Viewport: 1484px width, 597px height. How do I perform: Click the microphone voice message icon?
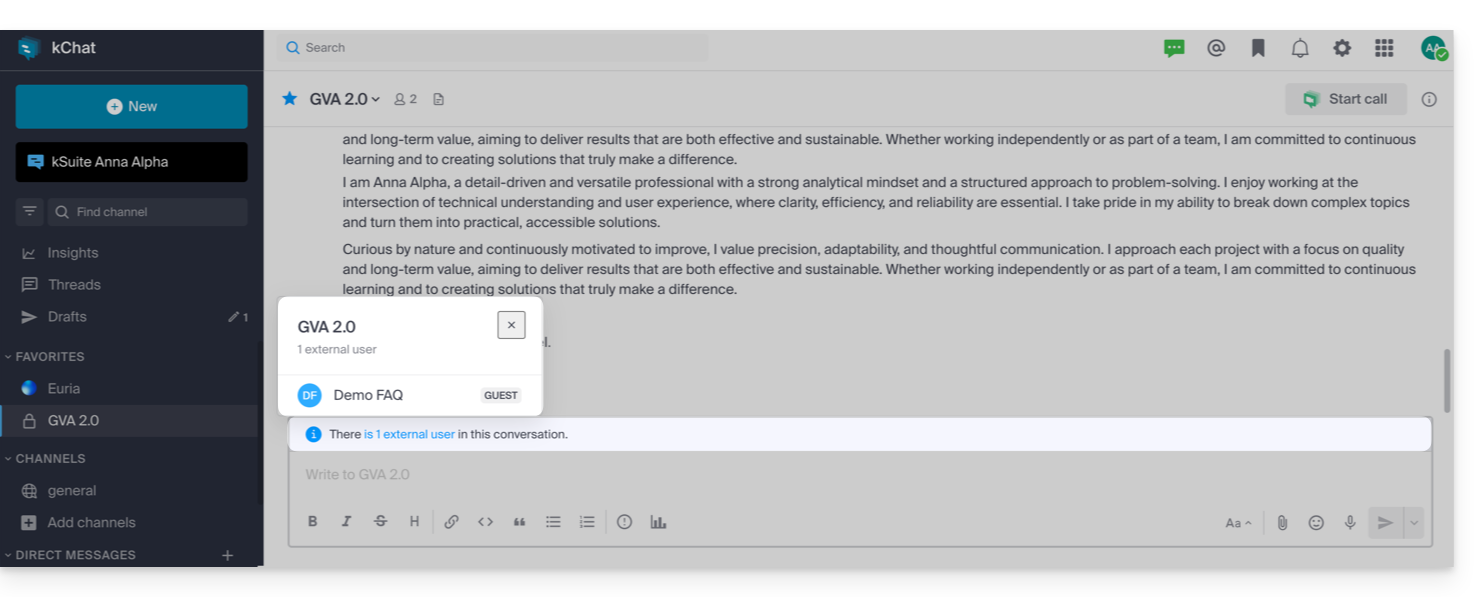tap(1350, 522)
